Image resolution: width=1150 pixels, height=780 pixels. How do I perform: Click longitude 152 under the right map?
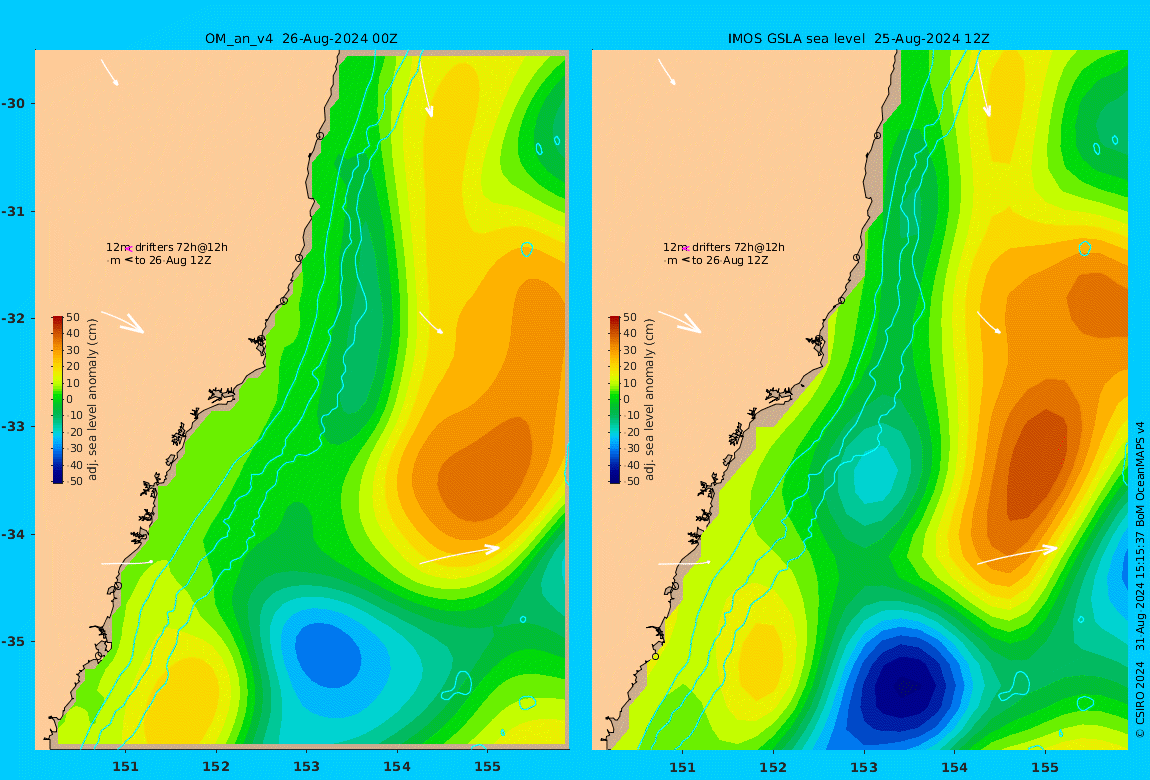coord(773,767)
